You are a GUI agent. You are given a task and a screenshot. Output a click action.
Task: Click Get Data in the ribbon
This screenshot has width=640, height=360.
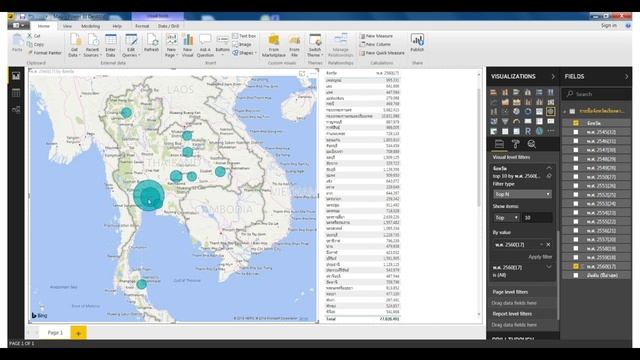(74, 45)
